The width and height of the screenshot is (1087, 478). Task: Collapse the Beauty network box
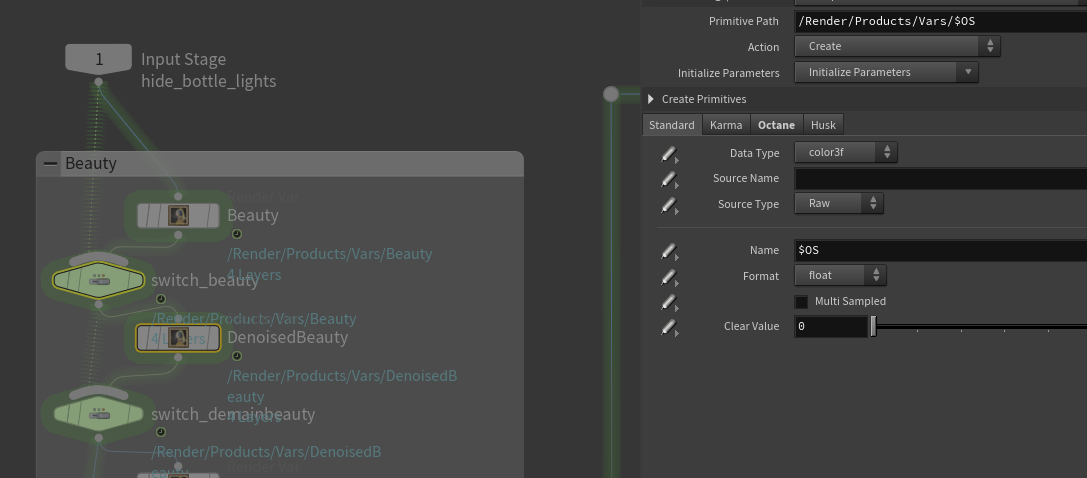(x=52, y=164)
